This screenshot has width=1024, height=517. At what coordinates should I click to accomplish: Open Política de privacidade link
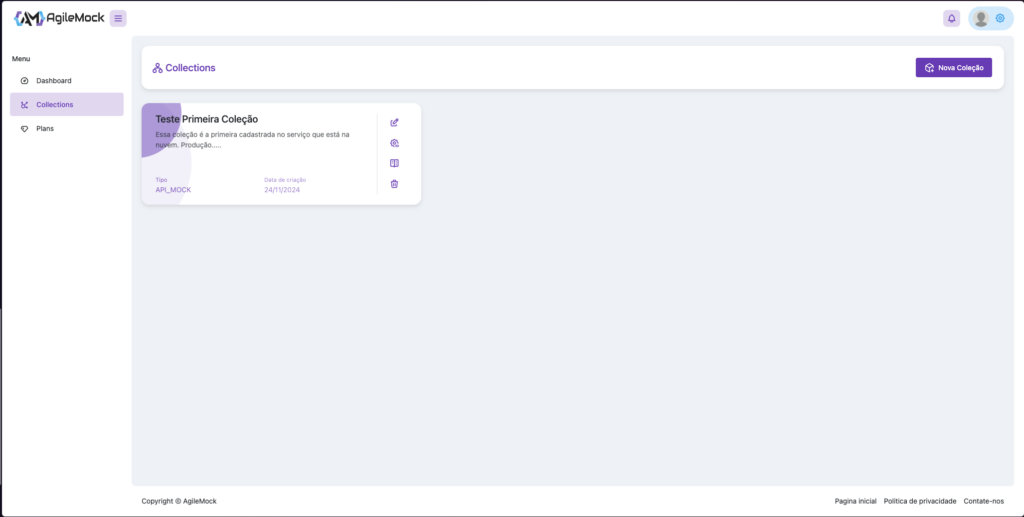click(x=920, y=501)
